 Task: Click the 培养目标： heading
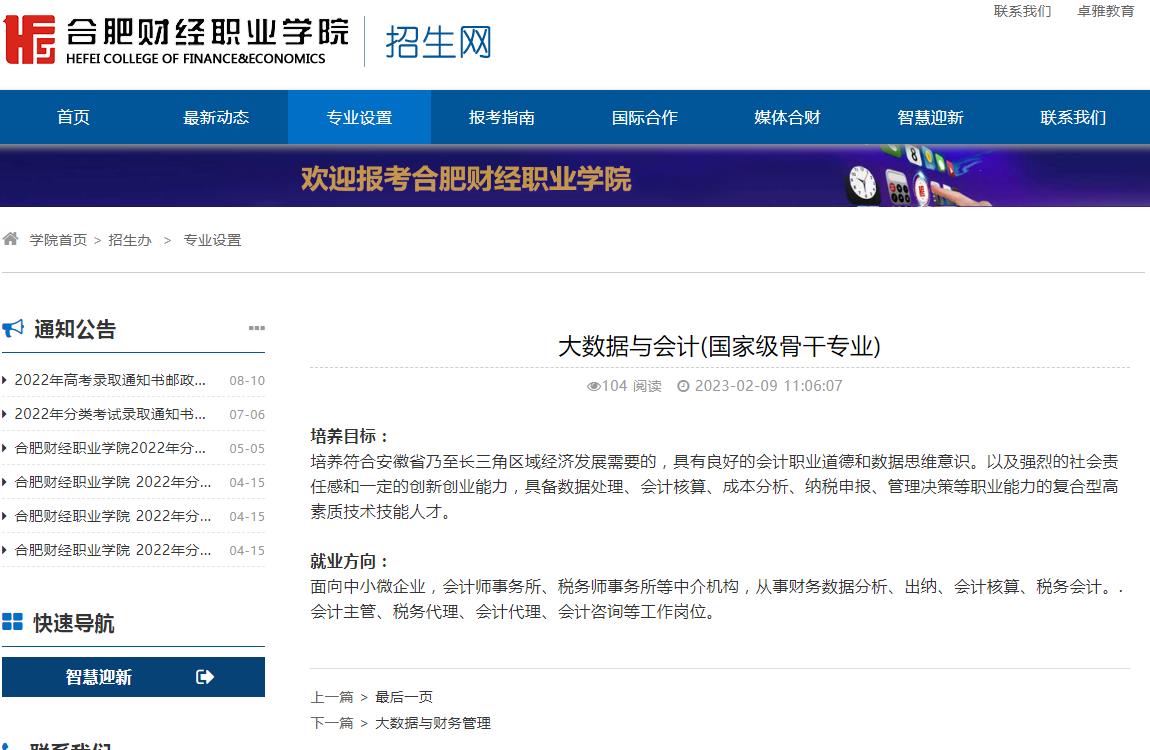click(350, 436)
